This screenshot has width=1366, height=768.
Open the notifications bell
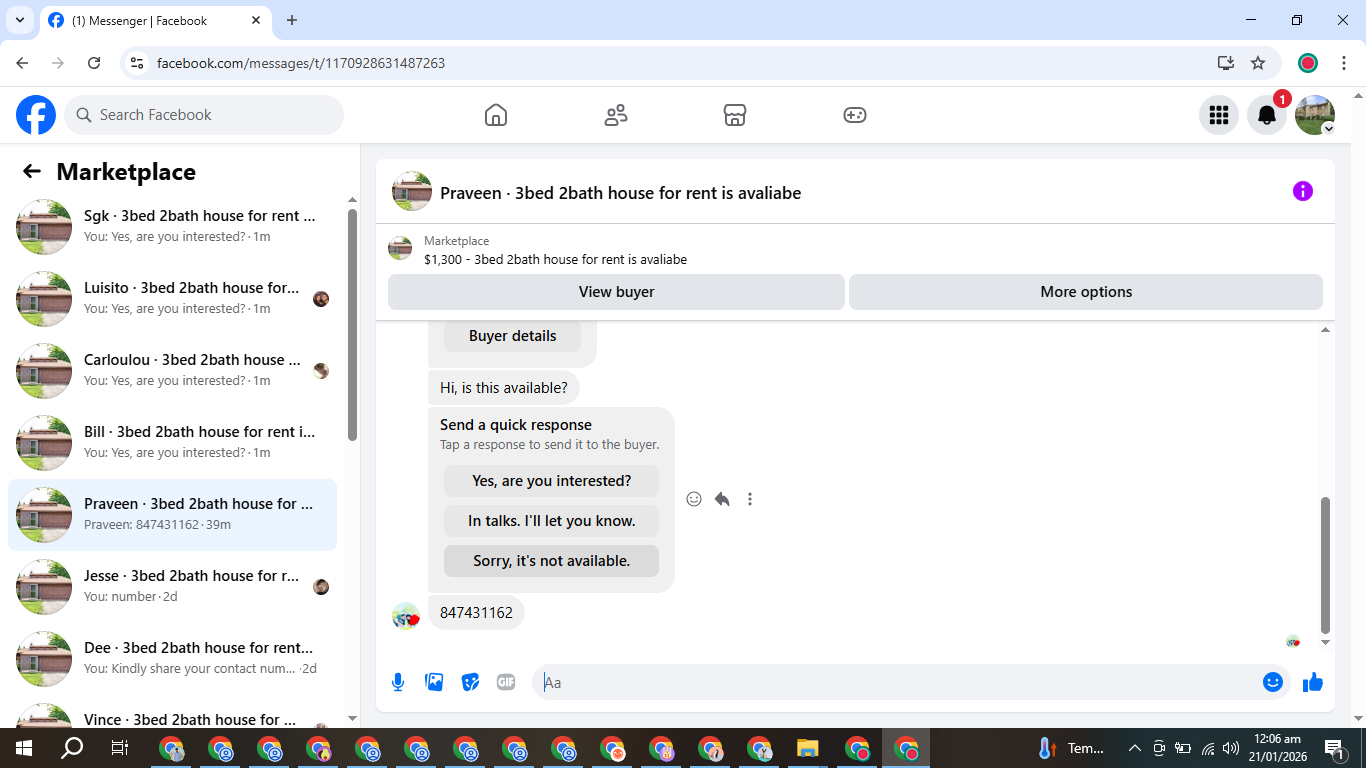tap(1267, 115)
